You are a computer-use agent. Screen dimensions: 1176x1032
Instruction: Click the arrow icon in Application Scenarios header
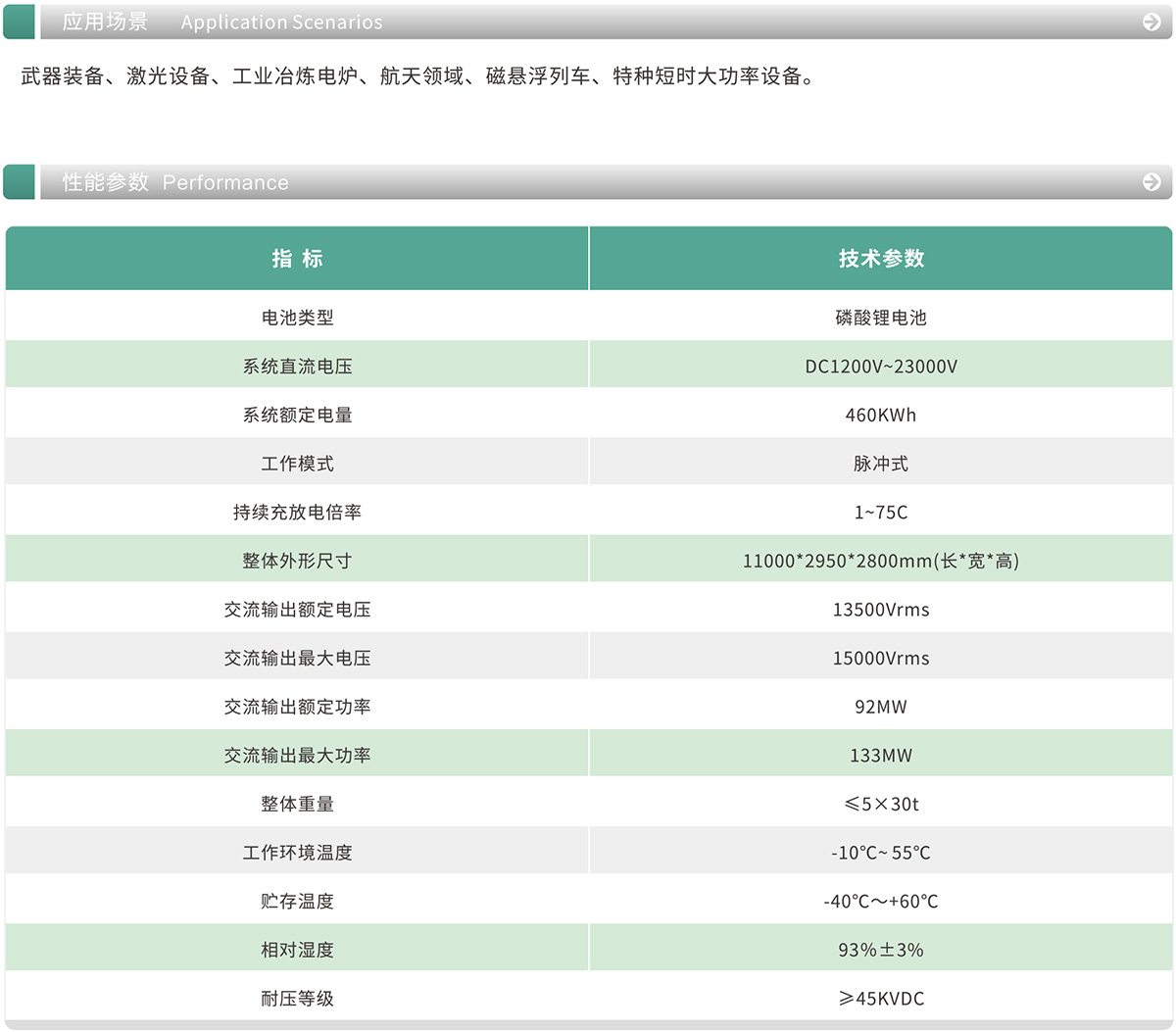coord(1151,22)
